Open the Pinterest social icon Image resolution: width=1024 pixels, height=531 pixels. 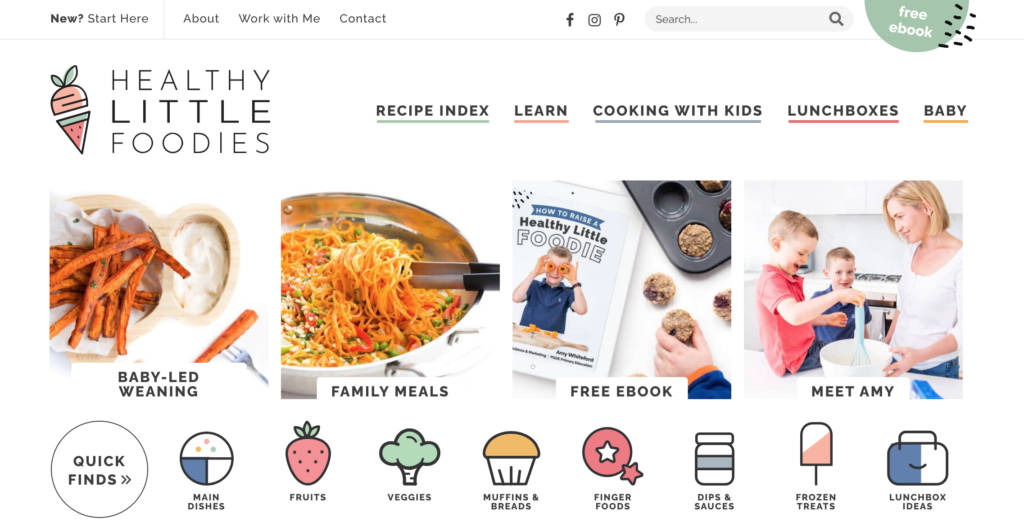coord(619,20)
